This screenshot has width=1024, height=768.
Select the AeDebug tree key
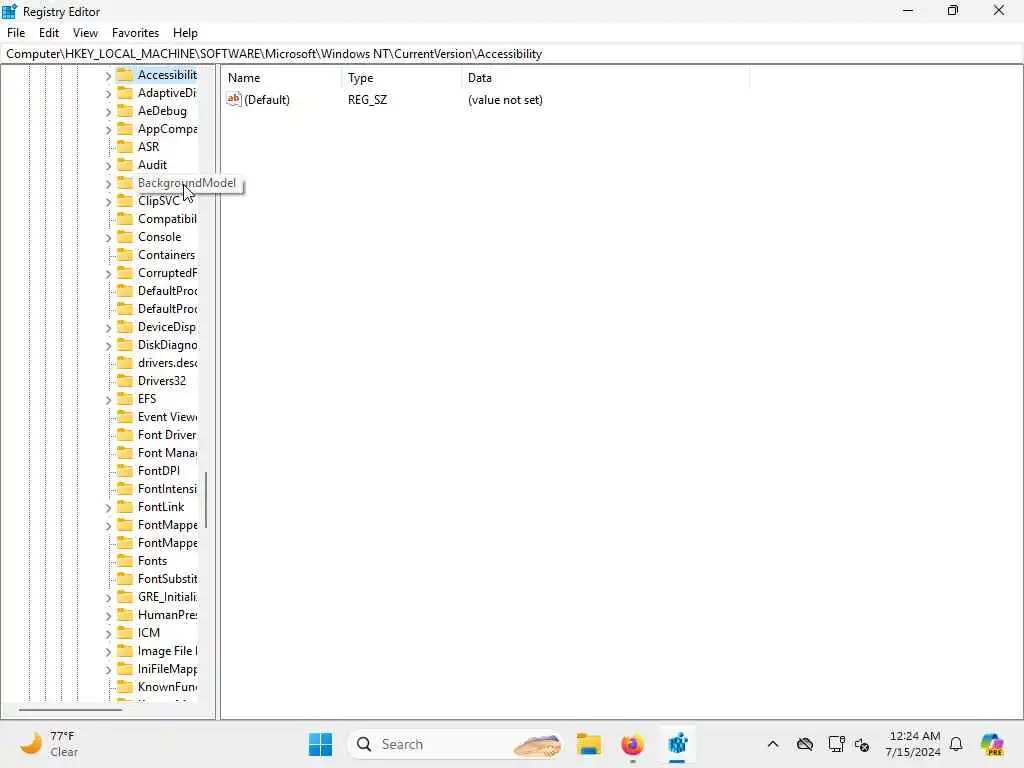pos(162,111)
